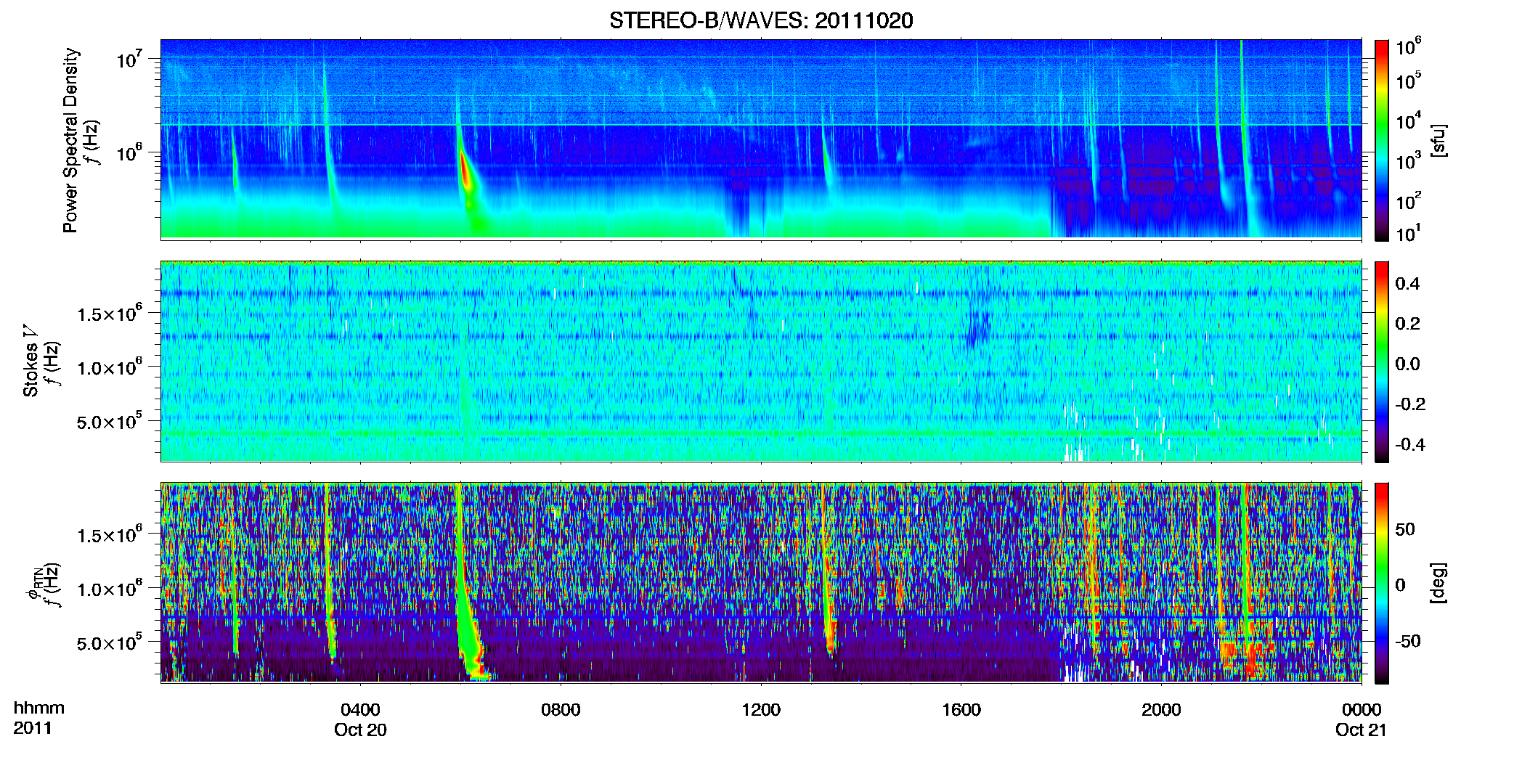Viewport: 1522px width, 784px height.
Task: Select the -50 value on deg color bar
Action: click(x=1407, y=641)
